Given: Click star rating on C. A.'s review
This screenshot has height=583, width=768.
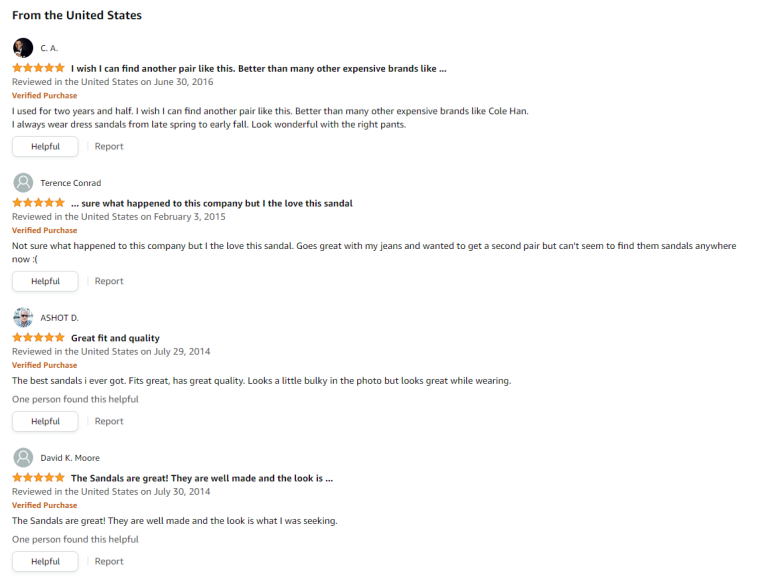Looking at the screenshot, I should pos(38,68).
